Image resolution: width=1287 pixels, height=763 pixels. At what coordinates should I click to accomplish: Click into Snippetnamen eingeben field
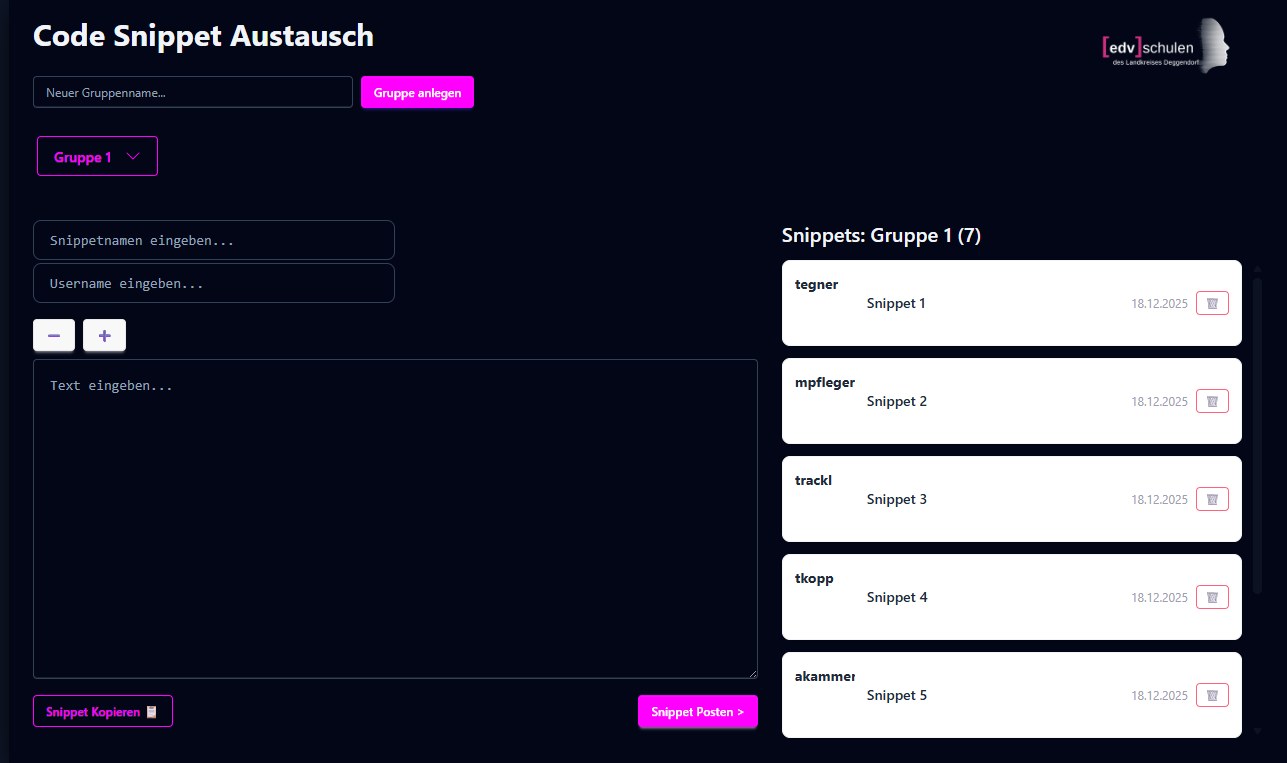214,240
